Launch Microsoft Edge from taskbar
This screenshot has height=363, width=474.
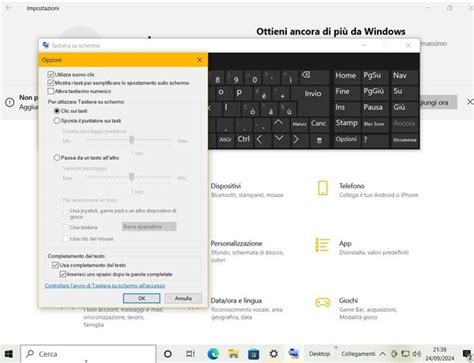(x=213, y=354)
